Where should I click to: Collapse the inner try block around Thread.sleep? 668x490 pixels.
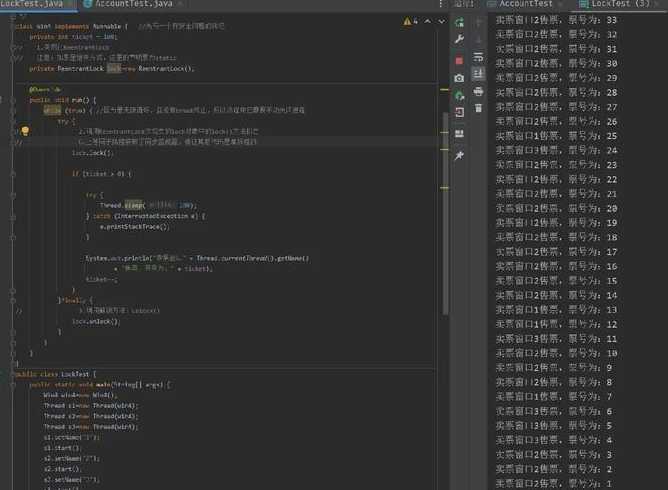[13, 195]
